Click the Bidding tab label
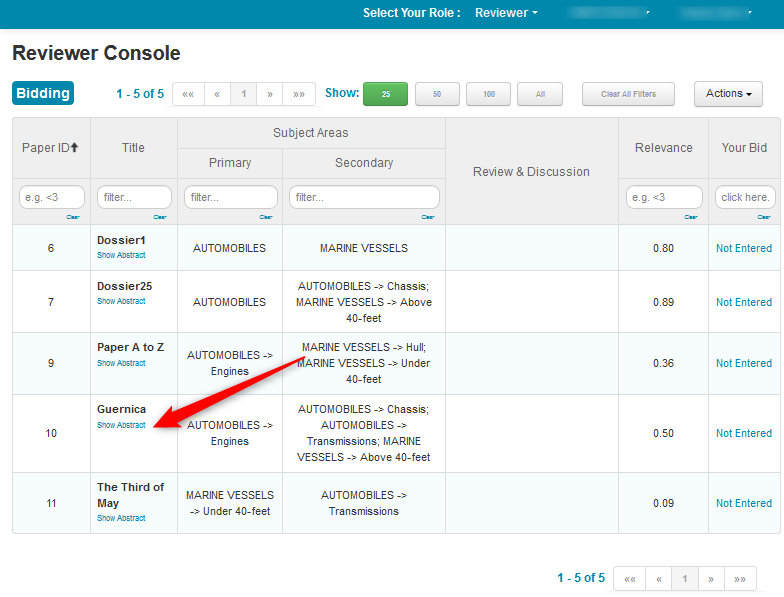This screenshot has height=597, width=784. pyautogui.click(x=43, y=93)
